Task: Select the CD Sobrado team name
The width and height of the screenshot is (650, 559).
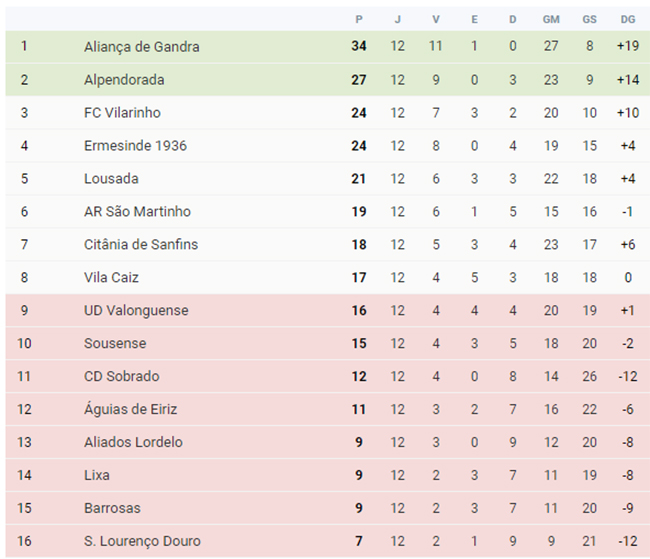Action: coord(121,376)
